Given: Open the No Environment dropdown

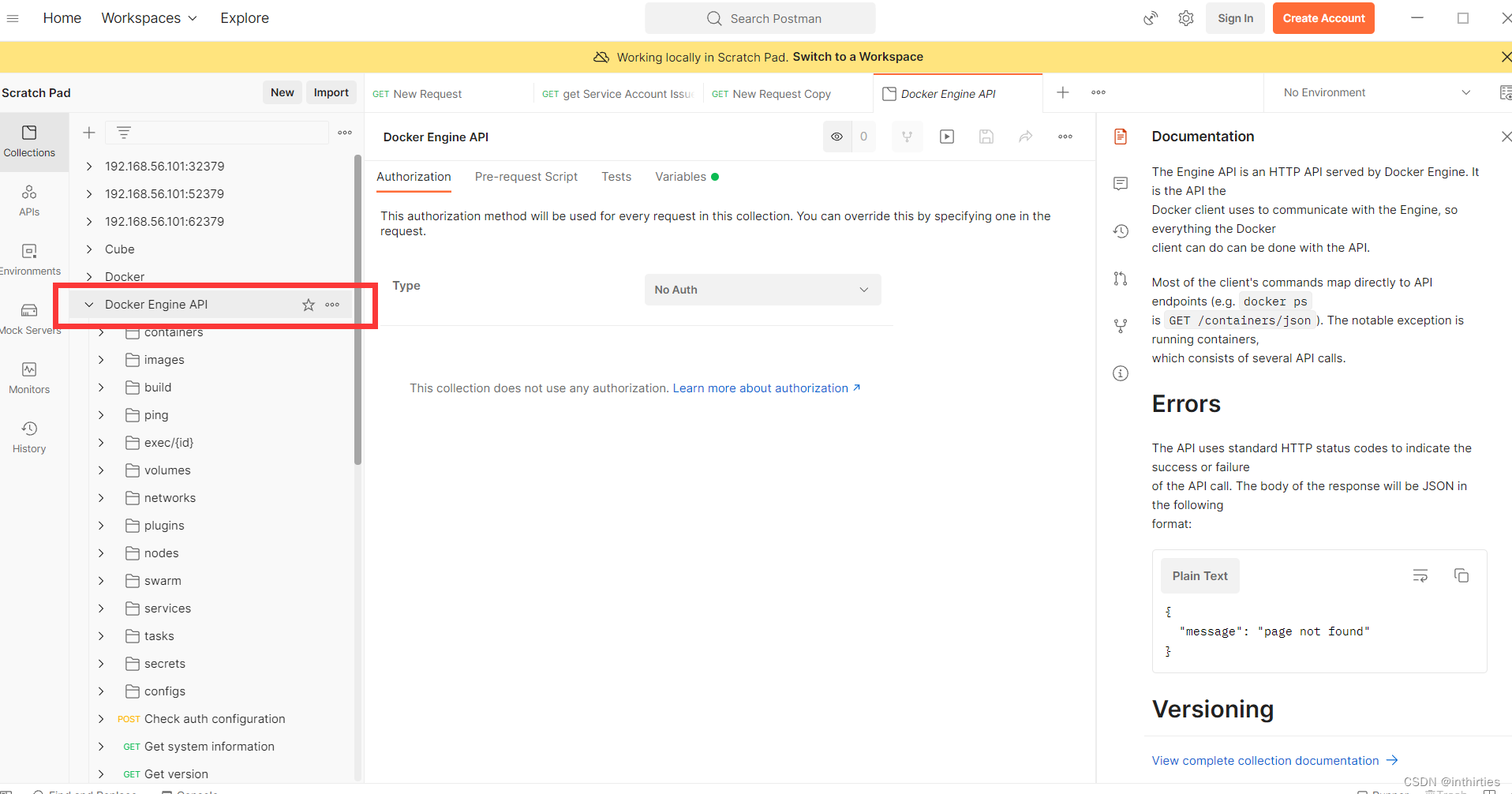Looking at the screenshot, I should [x=1377, y=92].
